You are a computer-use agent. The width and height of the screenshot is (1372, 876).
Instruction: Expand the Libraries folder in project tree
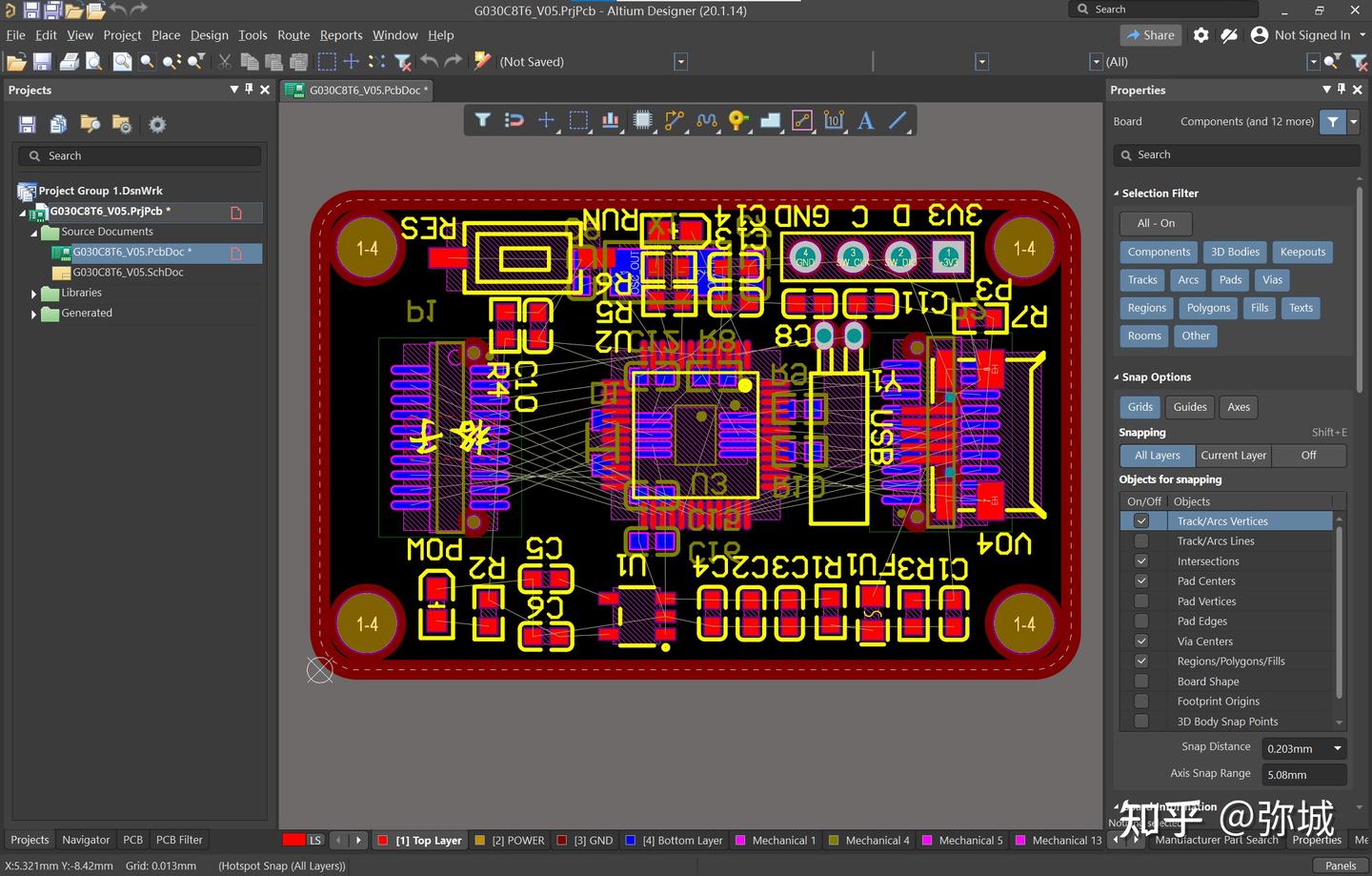tap(34, 294)
